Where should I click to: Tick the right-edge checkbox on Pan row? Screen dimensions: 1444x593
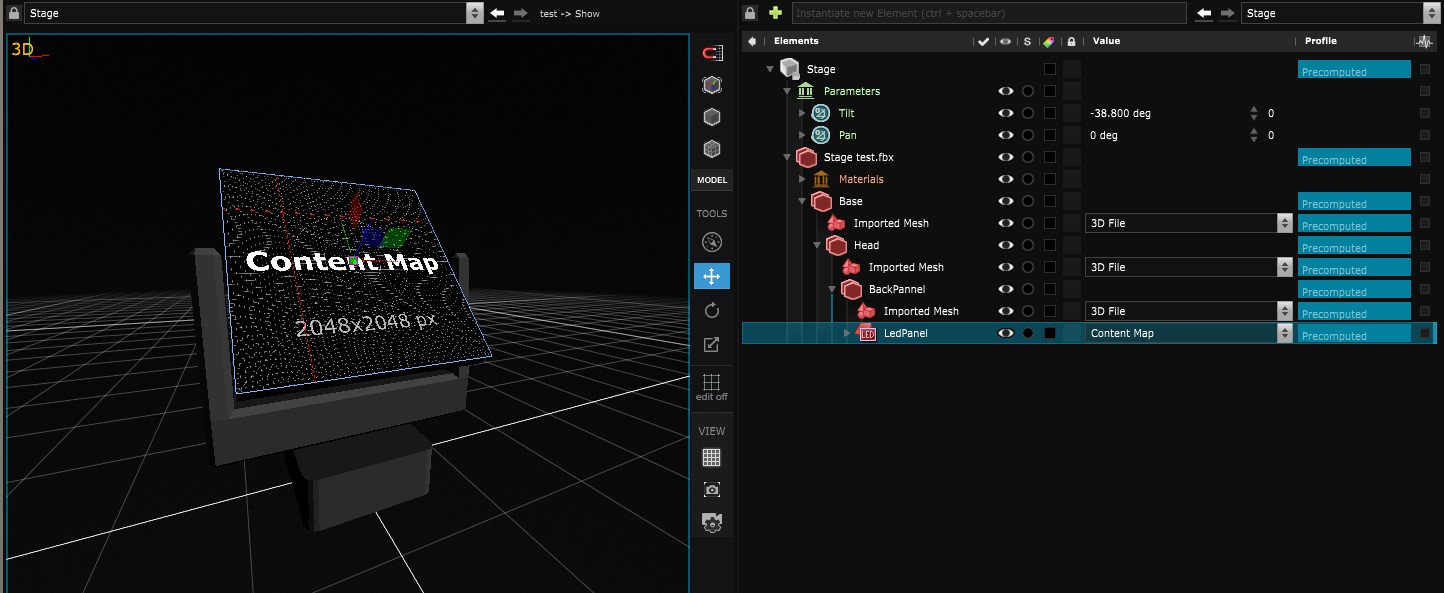tap(1425, 135)
